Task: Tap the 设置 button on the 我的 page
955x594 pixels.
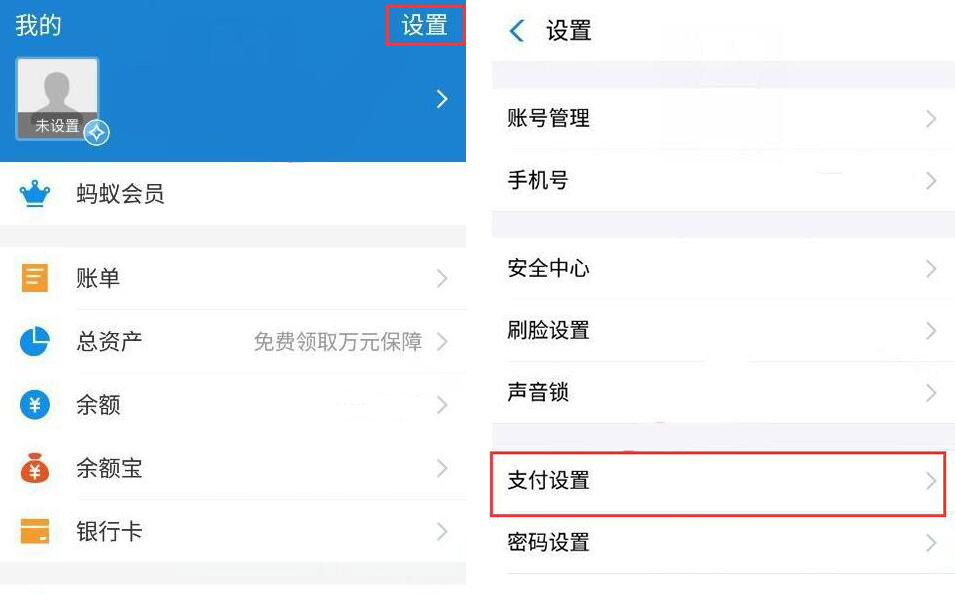Action: tap(424, 26)
